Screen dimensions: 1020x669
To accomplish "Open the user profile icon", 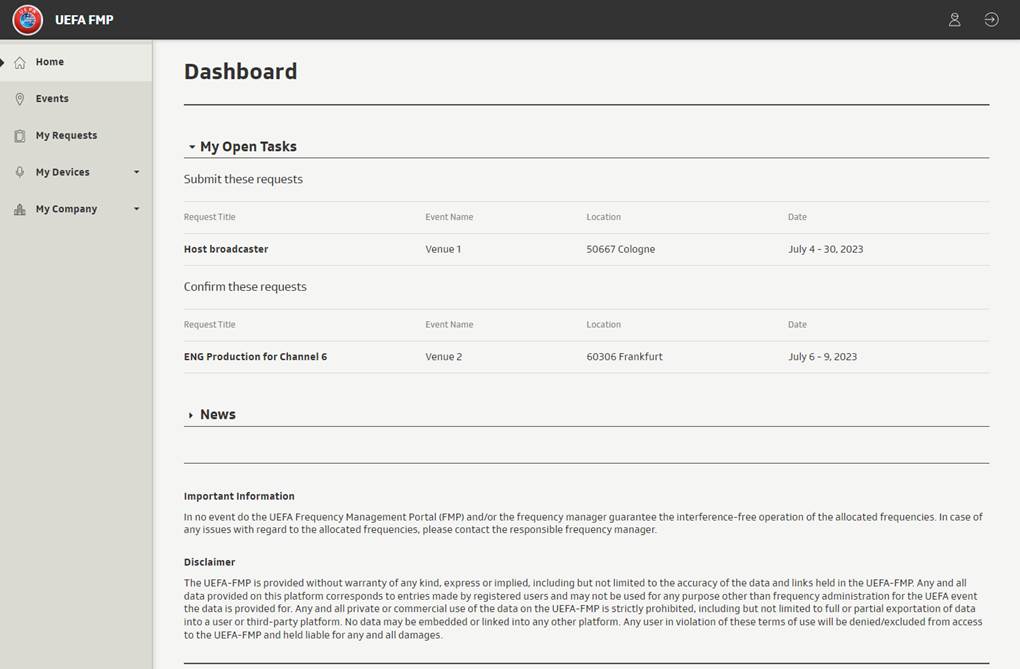I will click(x=954, y=20).
